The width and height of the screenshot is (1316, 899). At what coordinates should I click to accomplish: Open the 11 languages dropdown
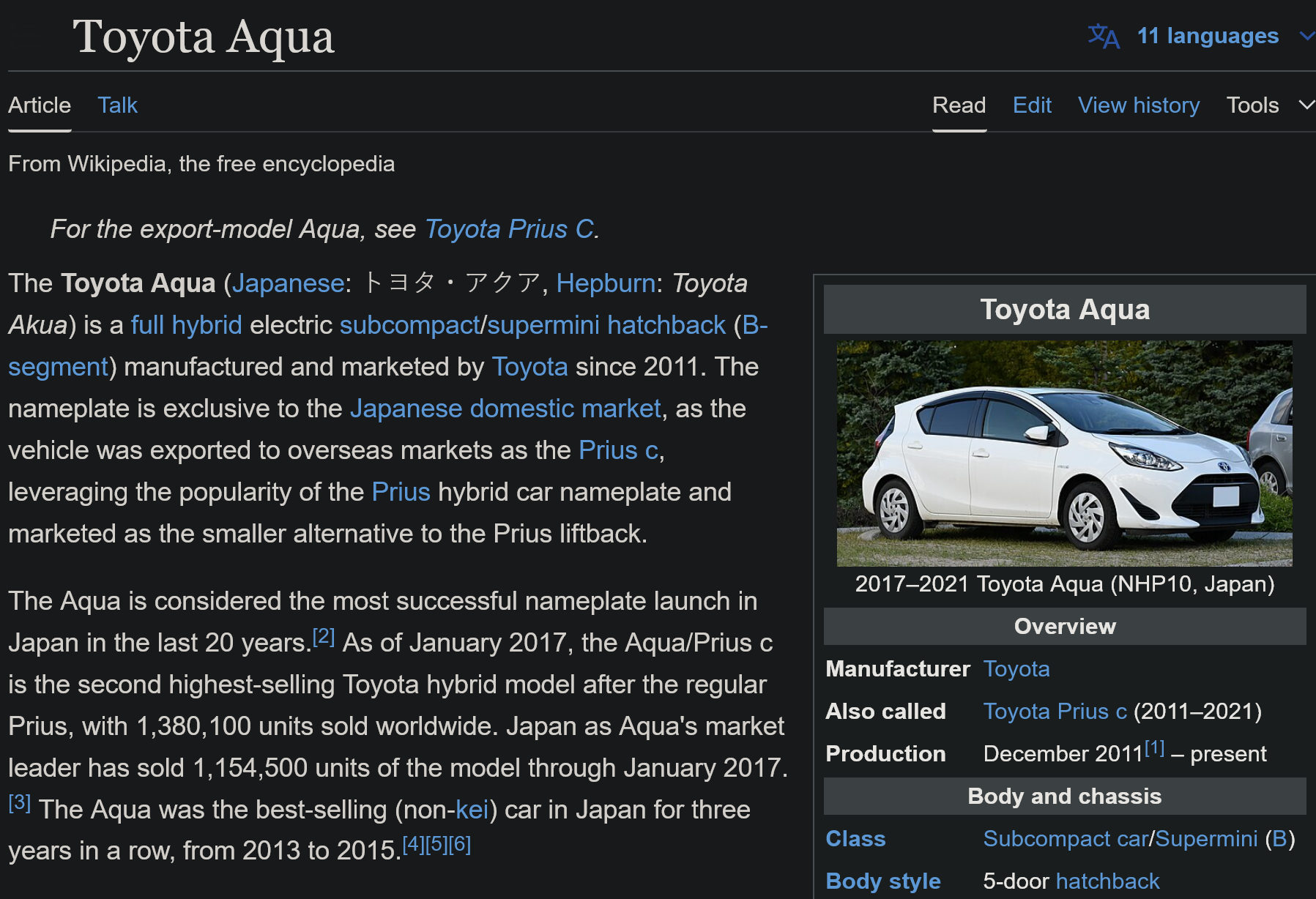coord(1208,36)
